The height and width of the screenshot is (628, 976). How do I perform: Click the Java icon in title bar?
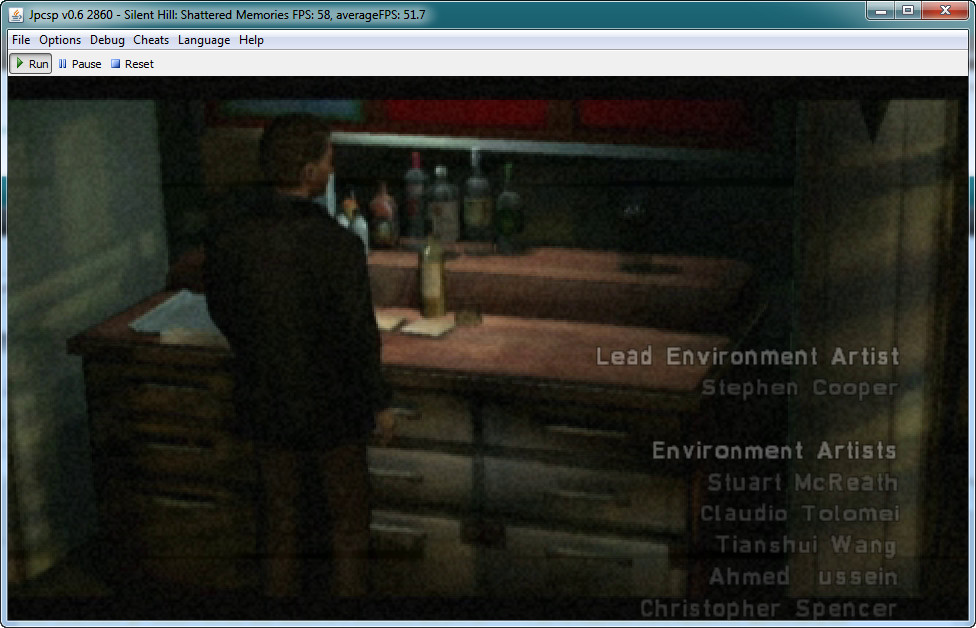click(16, 14)
